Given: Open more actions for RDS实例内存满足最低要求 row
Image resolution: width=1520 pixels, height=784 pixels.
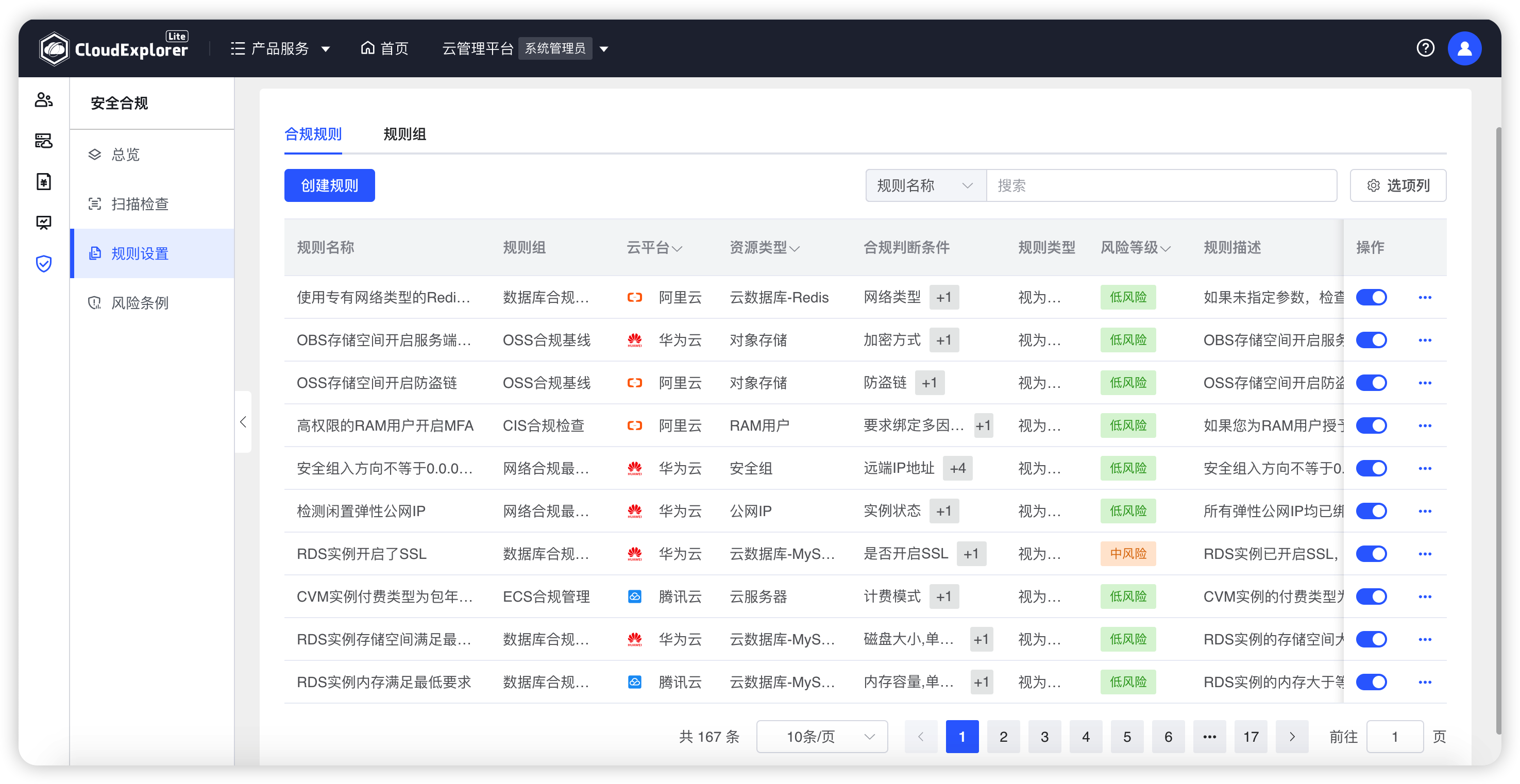Looking at the screenshot, I should [x=1424, y=682].
